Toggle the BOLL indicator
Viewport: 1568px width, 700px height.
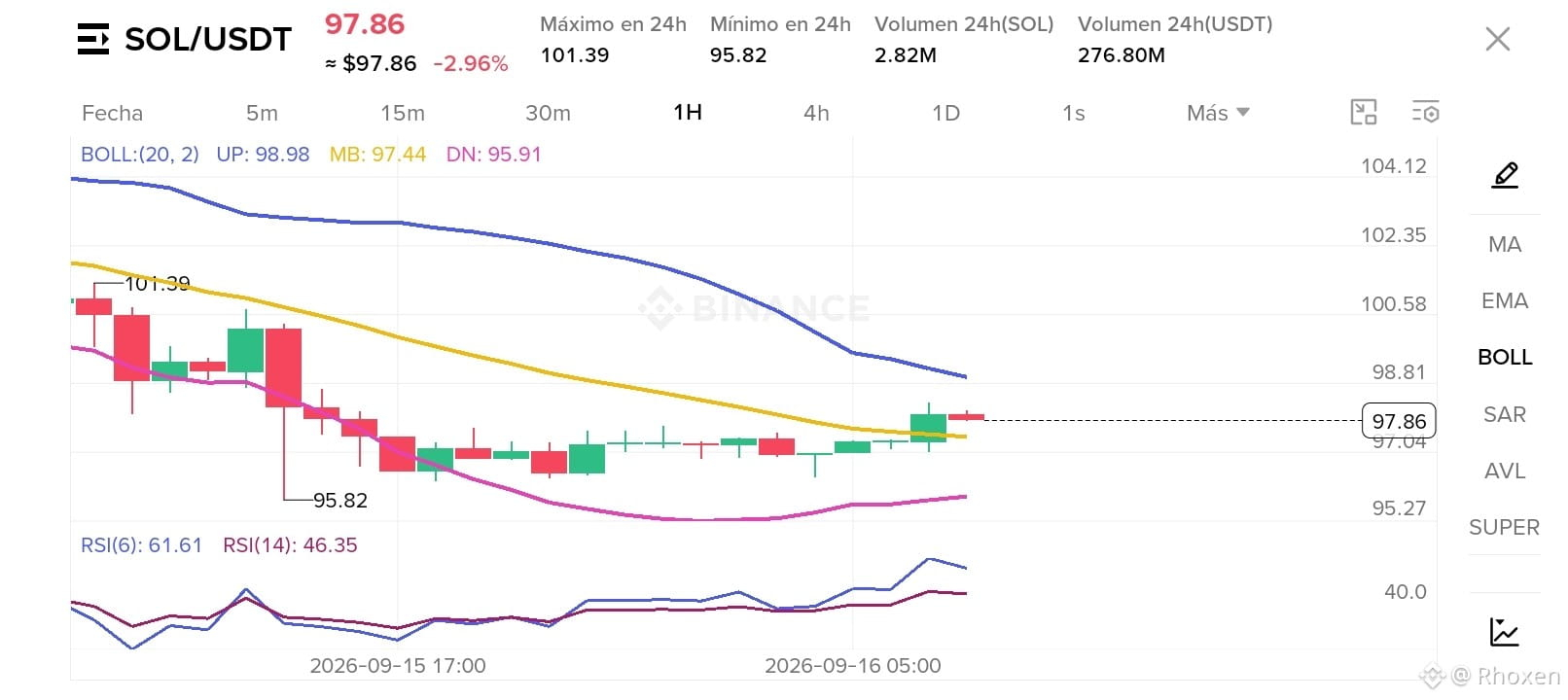1505,357
